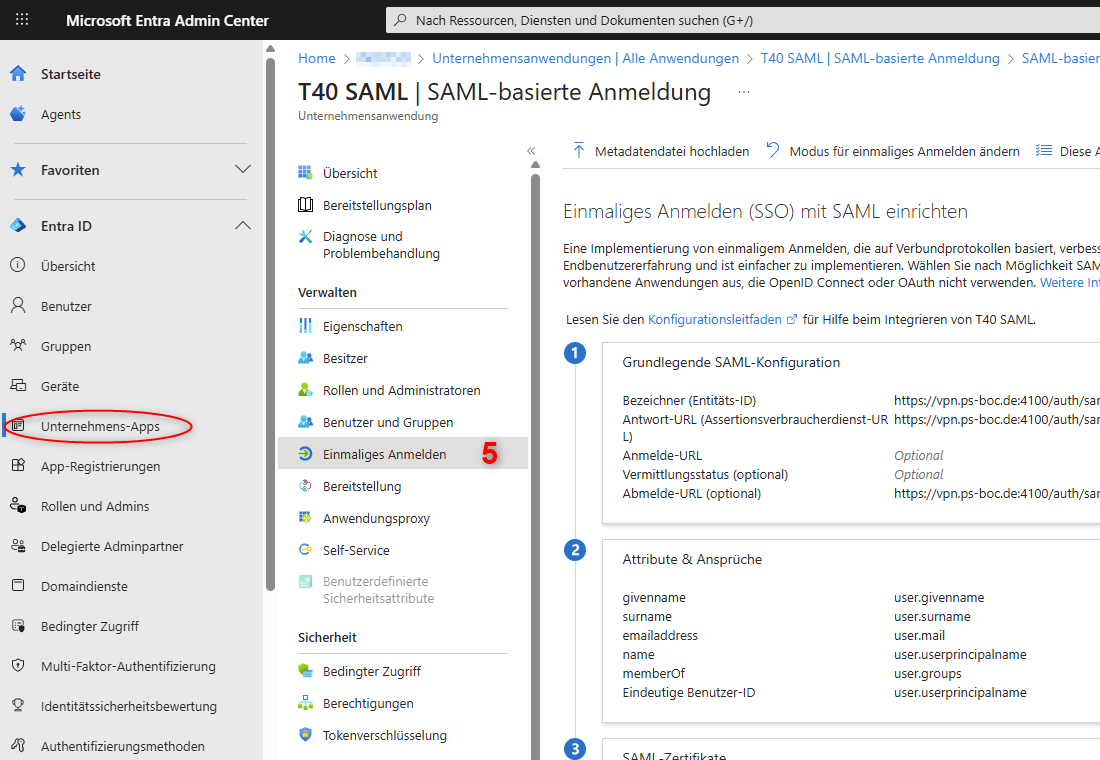Click the App-Registrierungen icon
The height and width of the screenshot is (760, 1100).
tap(18, 465)
